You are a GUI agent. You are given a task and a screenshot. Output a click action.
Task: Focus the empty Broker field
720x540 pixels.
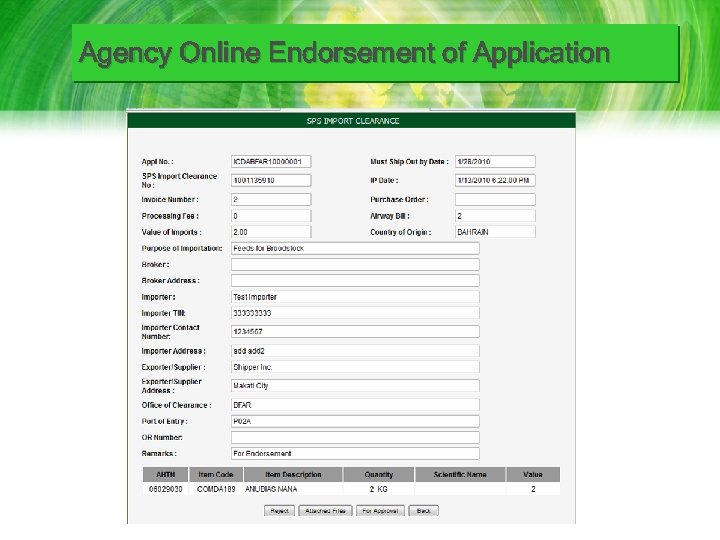pos(355,264)
